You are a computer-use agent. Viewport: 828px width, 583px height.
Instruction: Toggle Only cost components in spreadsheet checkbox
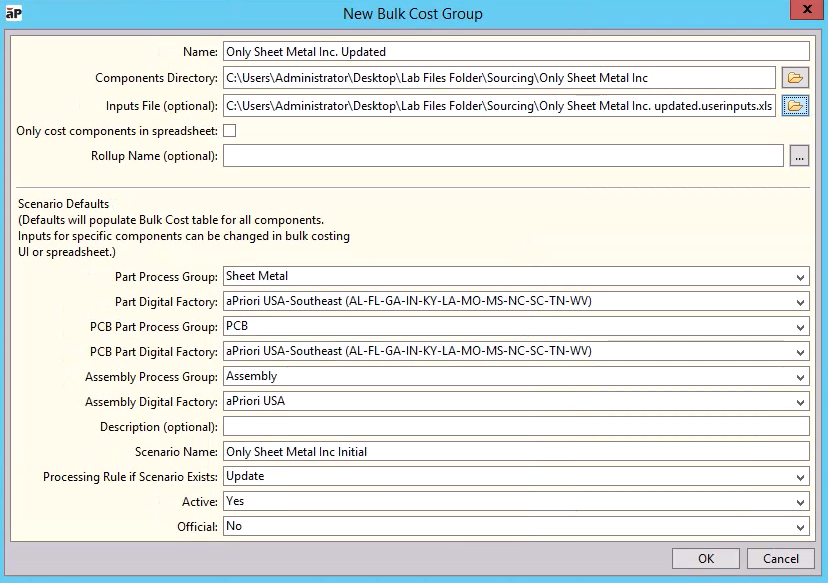[230, 131]
